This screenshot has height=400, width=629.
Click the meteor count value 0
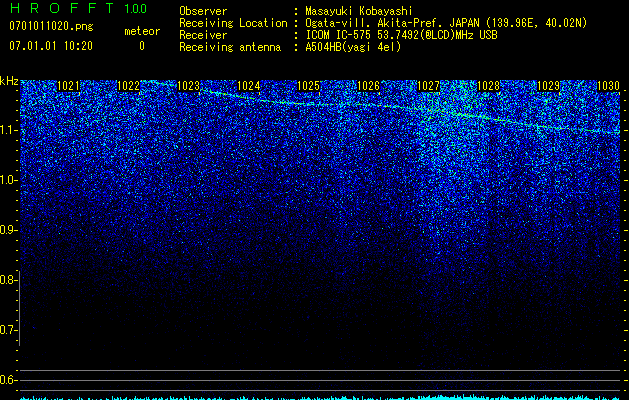click(142, 46)
